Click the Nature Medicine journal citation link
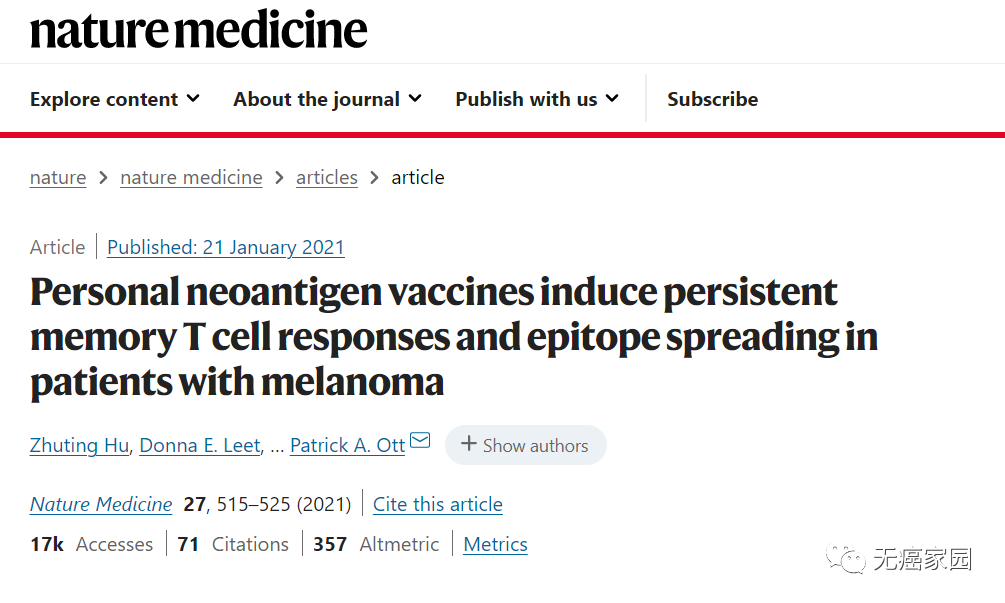 (101, 504)
